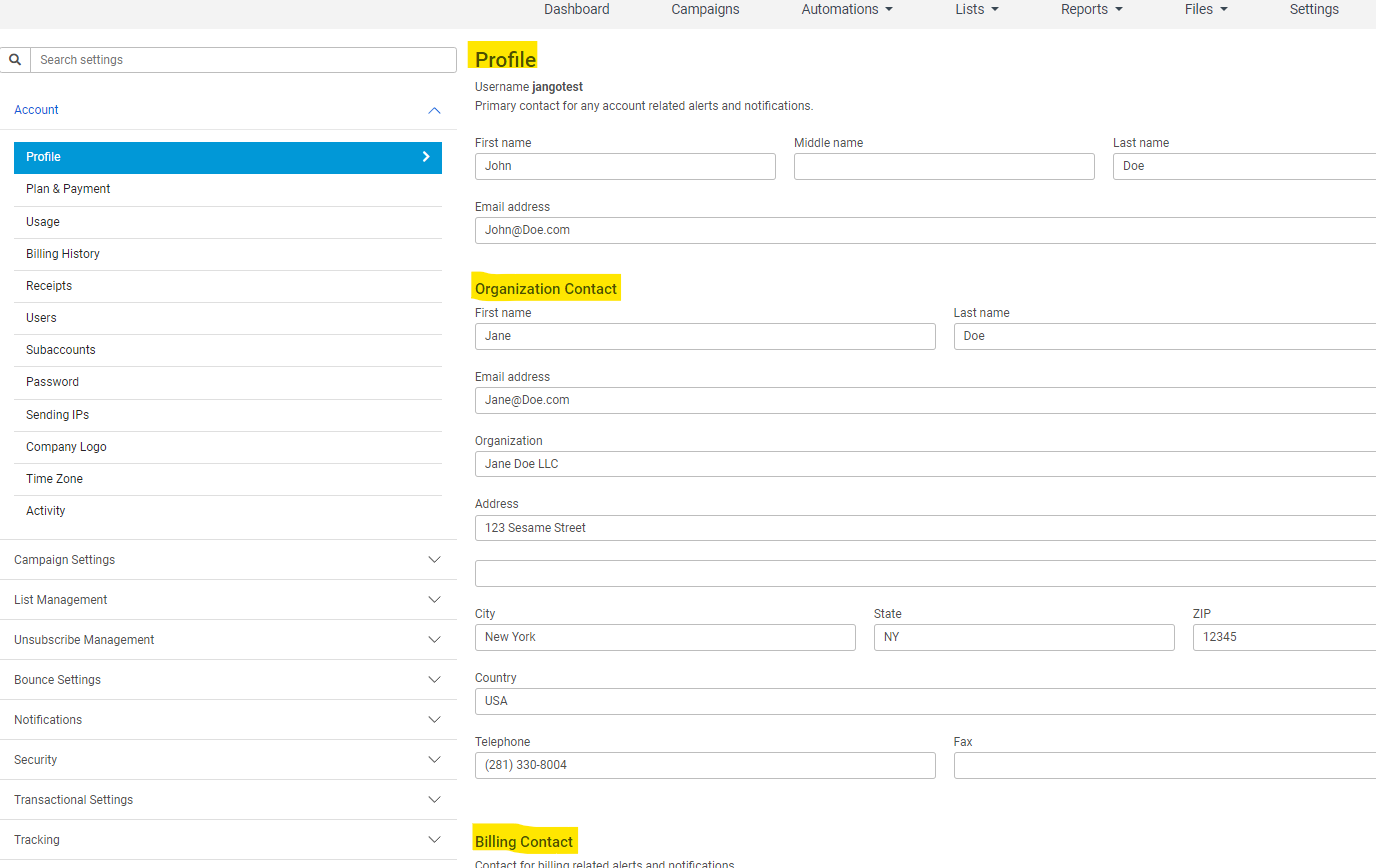Open Plan & Payment settings
The image size is (1376, 868).
(68, 189)
